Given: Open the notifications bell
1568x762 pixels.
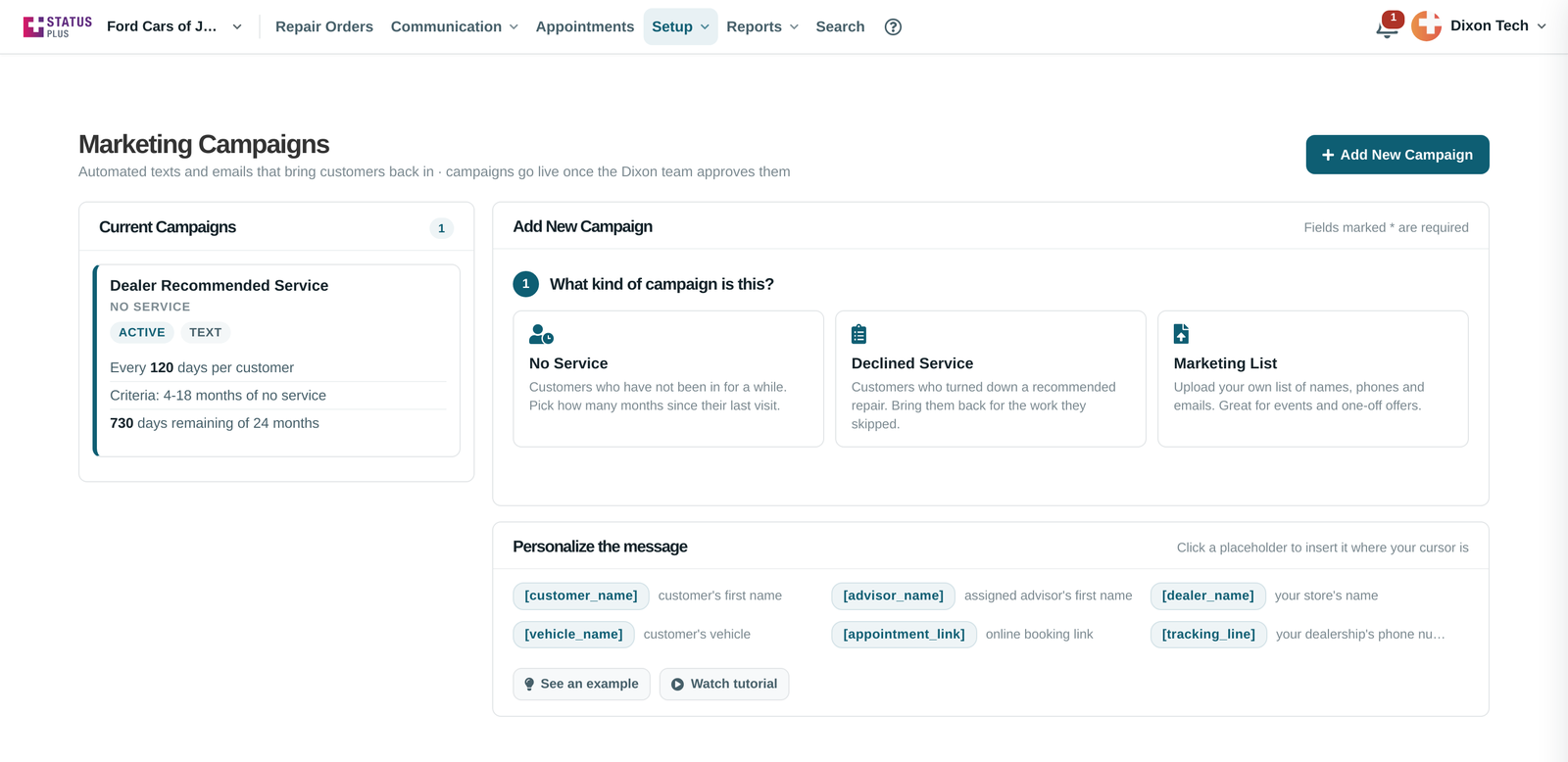Looking at the screenshot, I should coord(1387,27).
